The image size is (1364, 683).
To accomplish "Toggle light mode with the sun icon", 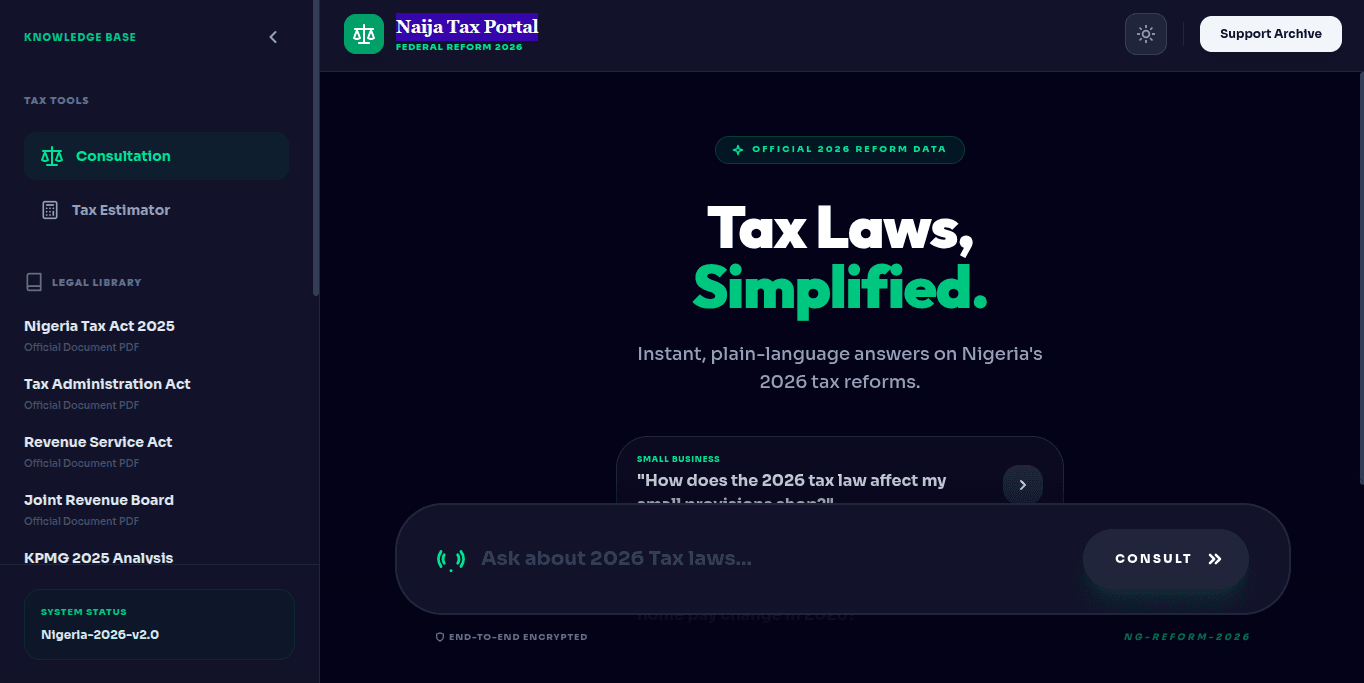I will click(x=1146, y=33).
